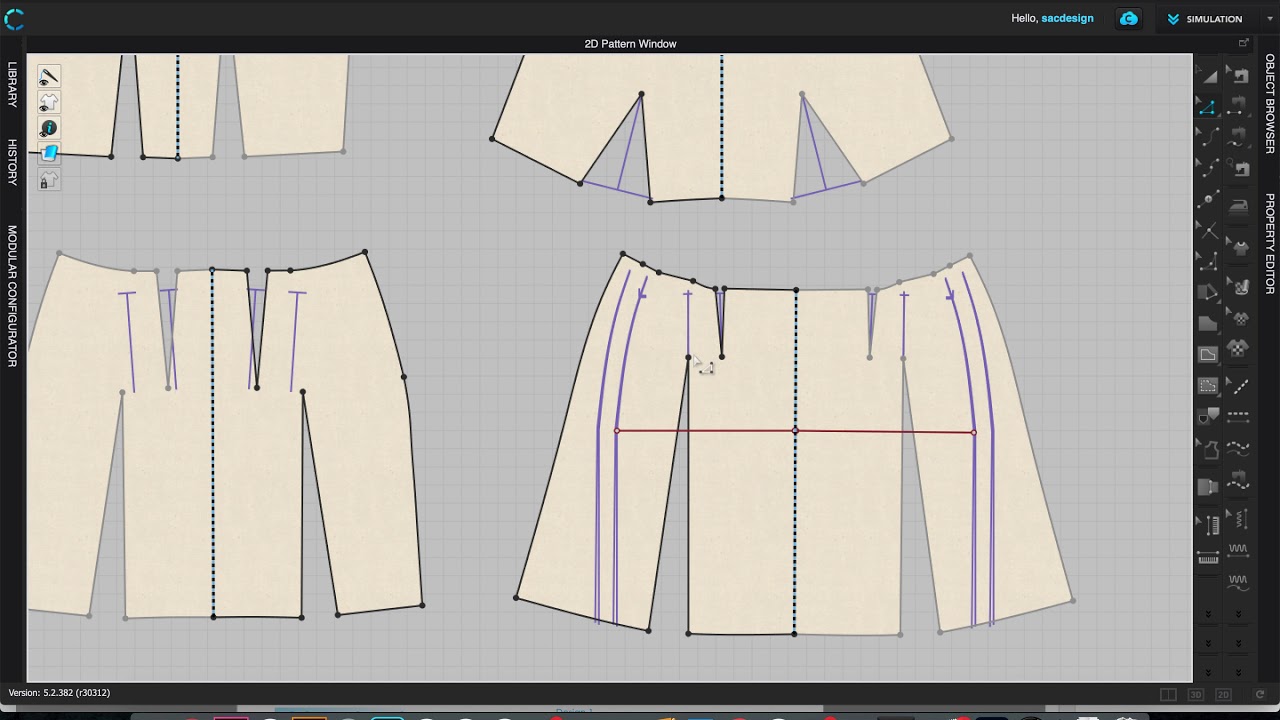Toggle pattern visibility (t-shirt eye icon)
This screenshot has width=1280, height=720.
coord(49,103)
